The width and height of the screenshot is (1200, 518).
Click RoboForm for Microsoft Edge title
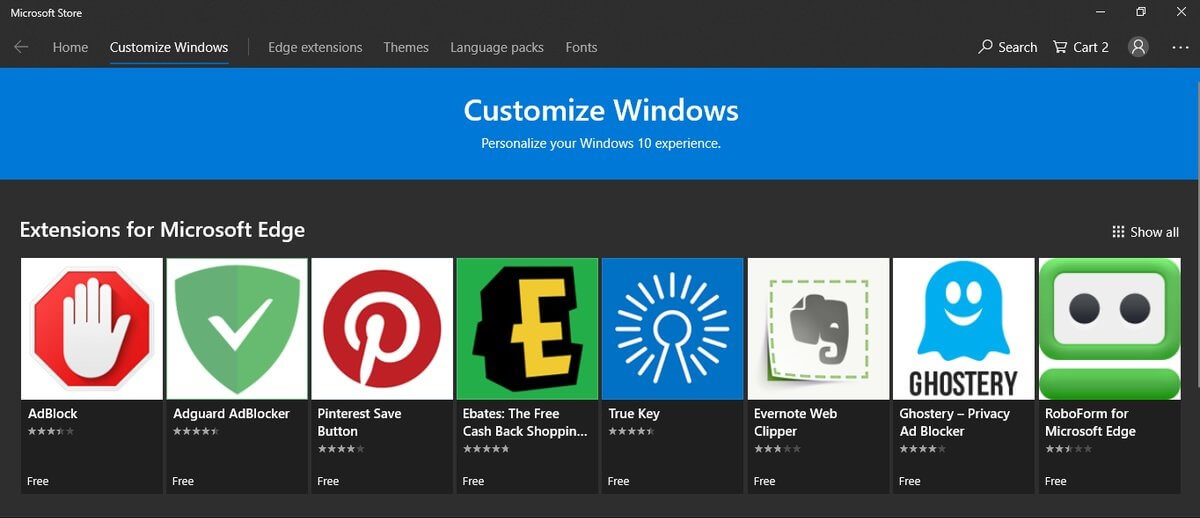(x=1090, y=422)
